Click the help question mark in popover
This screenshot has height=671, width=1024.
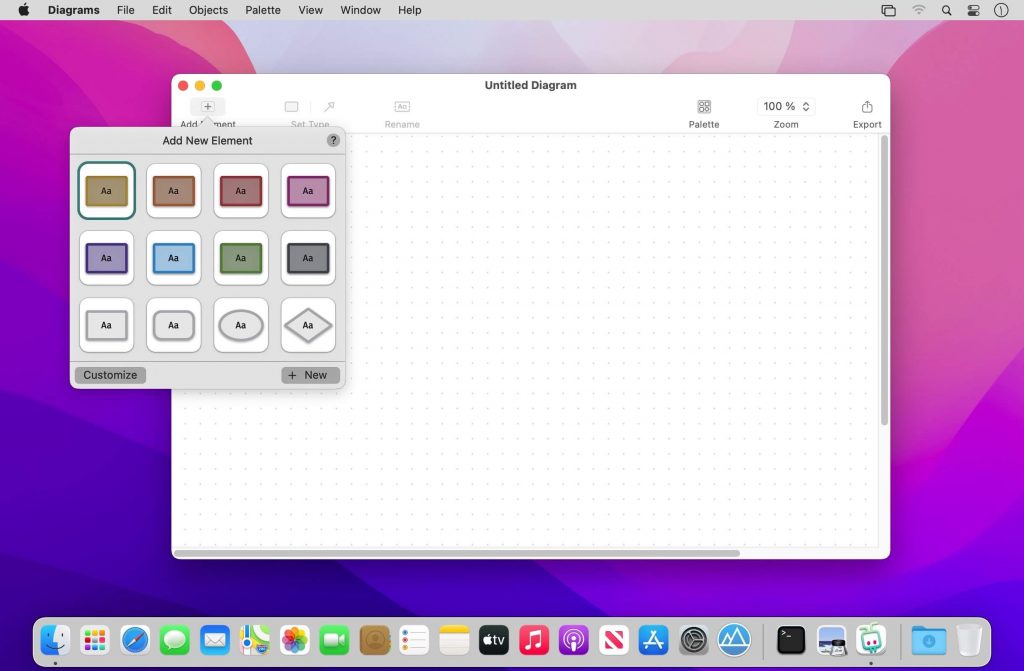point(333,141)
